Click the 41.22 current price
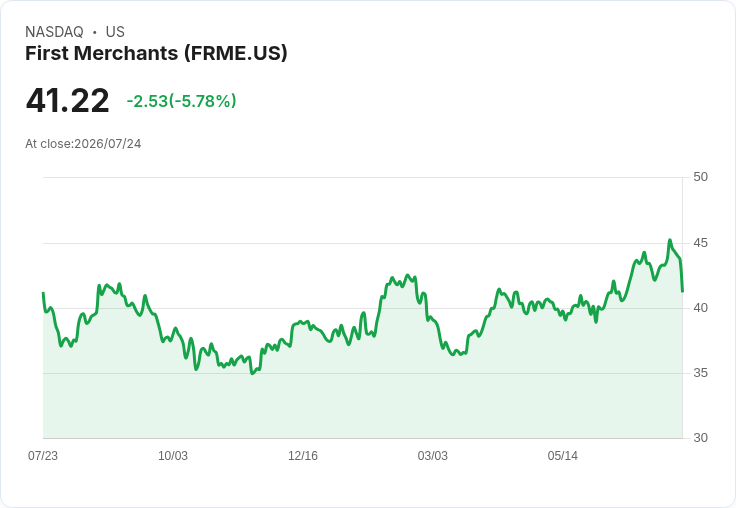The width and height of the screenshot is (736, 508). click(68, 100)
